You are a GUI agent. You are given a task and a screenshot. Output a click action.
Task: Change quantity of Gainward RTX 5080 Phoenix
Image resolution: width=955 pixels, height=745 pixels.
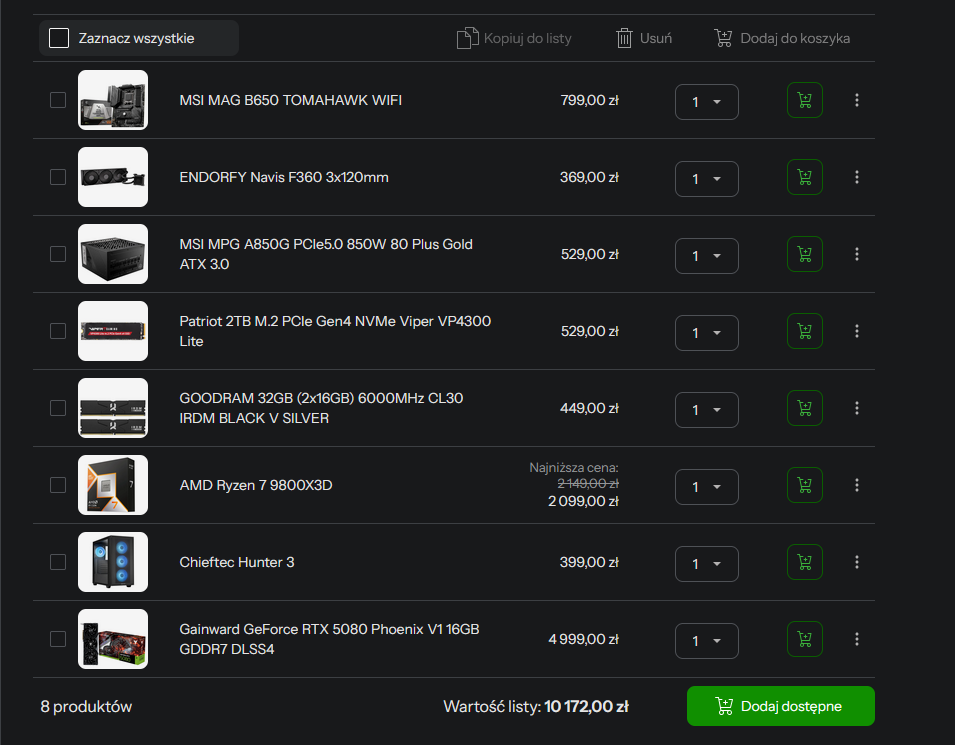(x=707, y=641)
